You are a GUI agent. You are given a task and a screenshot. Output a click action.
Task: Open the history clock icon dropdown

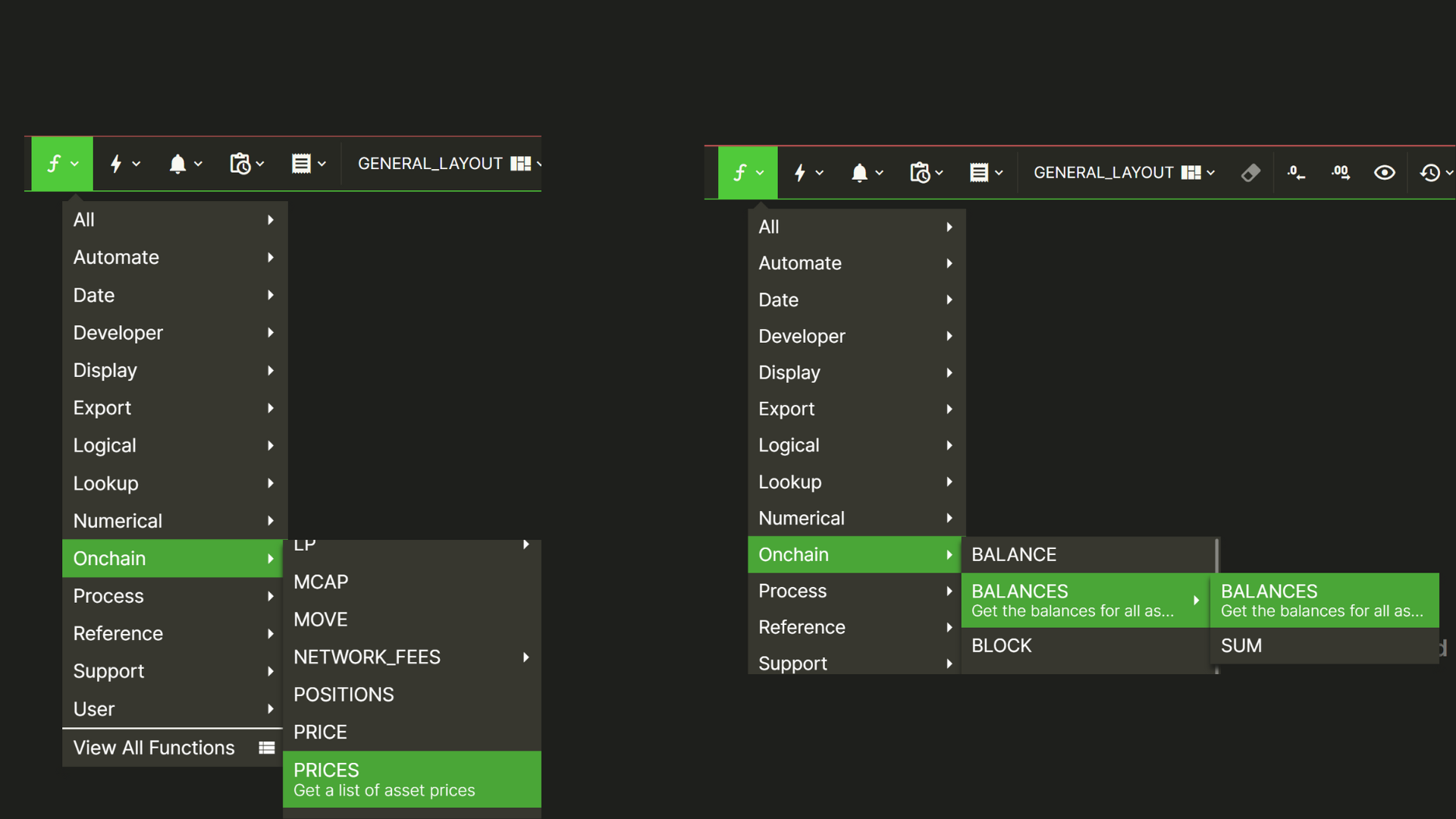1436,173
